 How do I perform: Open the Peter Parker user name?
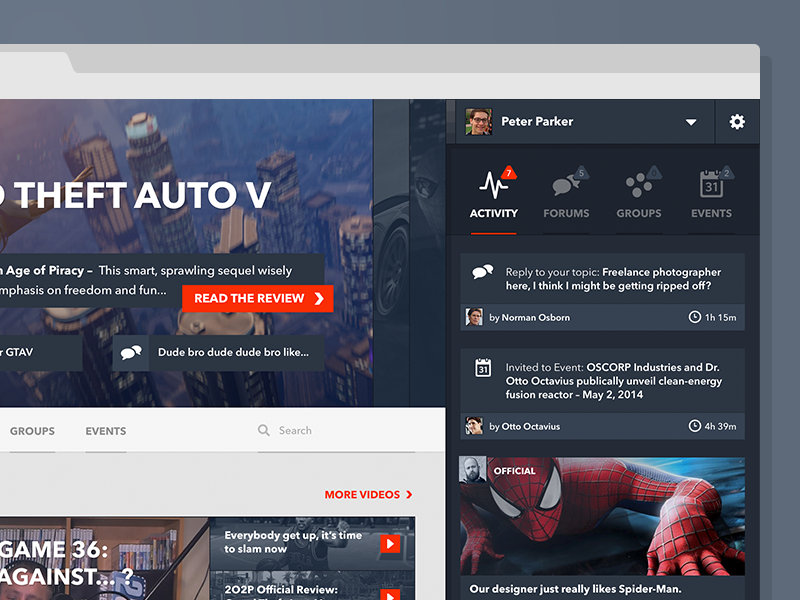pos(537,121)
